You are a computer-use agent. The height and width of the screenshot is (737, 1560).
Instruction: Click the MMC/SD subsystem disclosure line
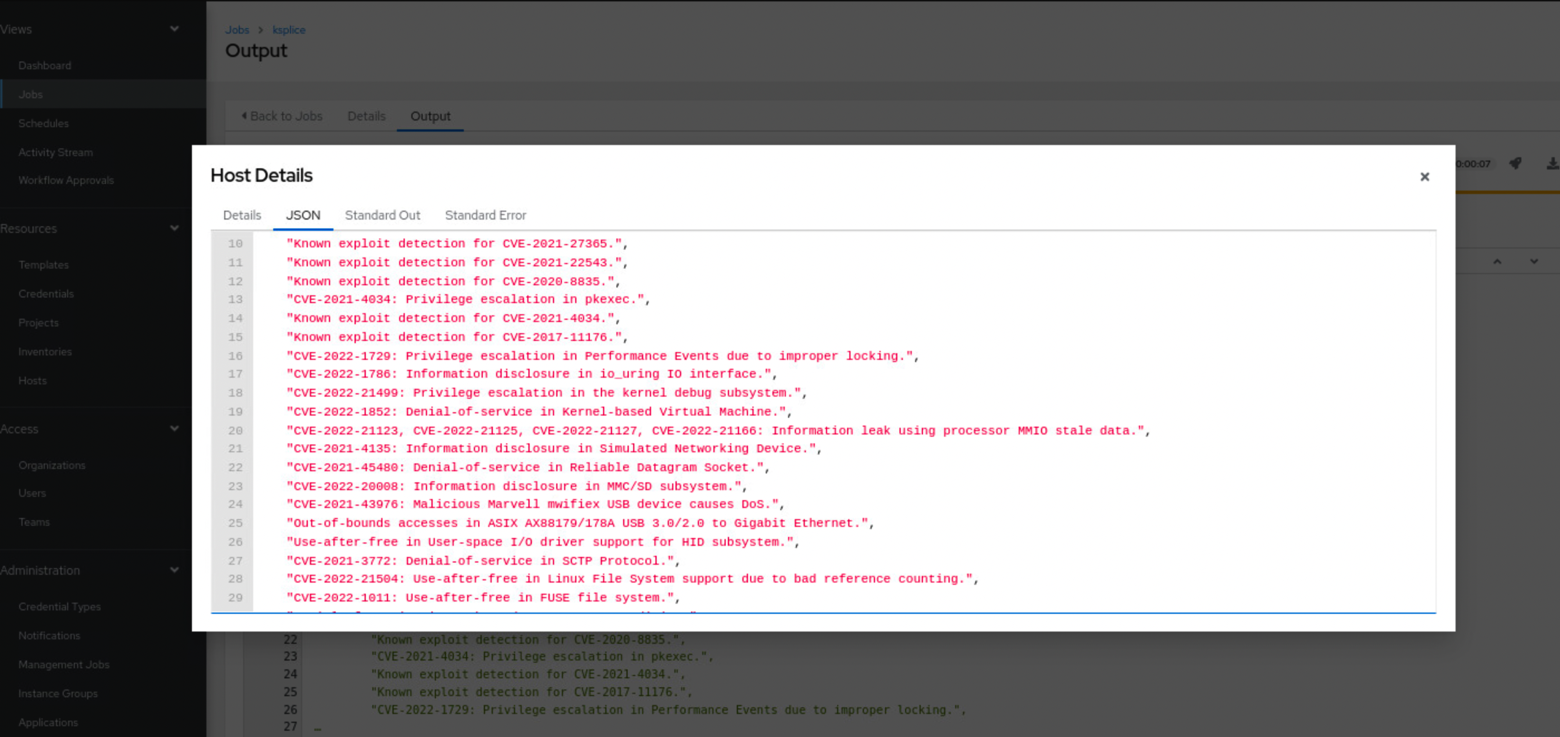pyautogui.click(x=517, y=487)
